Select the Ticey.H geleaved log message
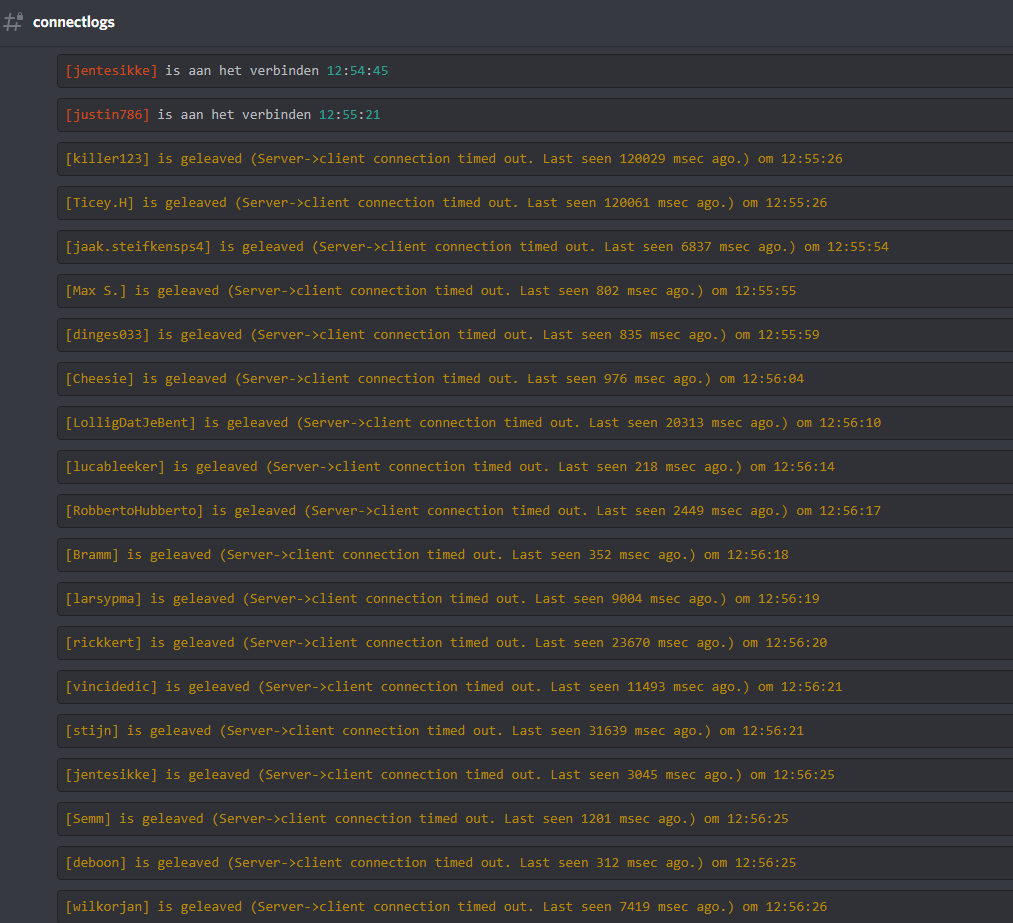Screen dimensions: 1013x923 [x=446, y=203]
